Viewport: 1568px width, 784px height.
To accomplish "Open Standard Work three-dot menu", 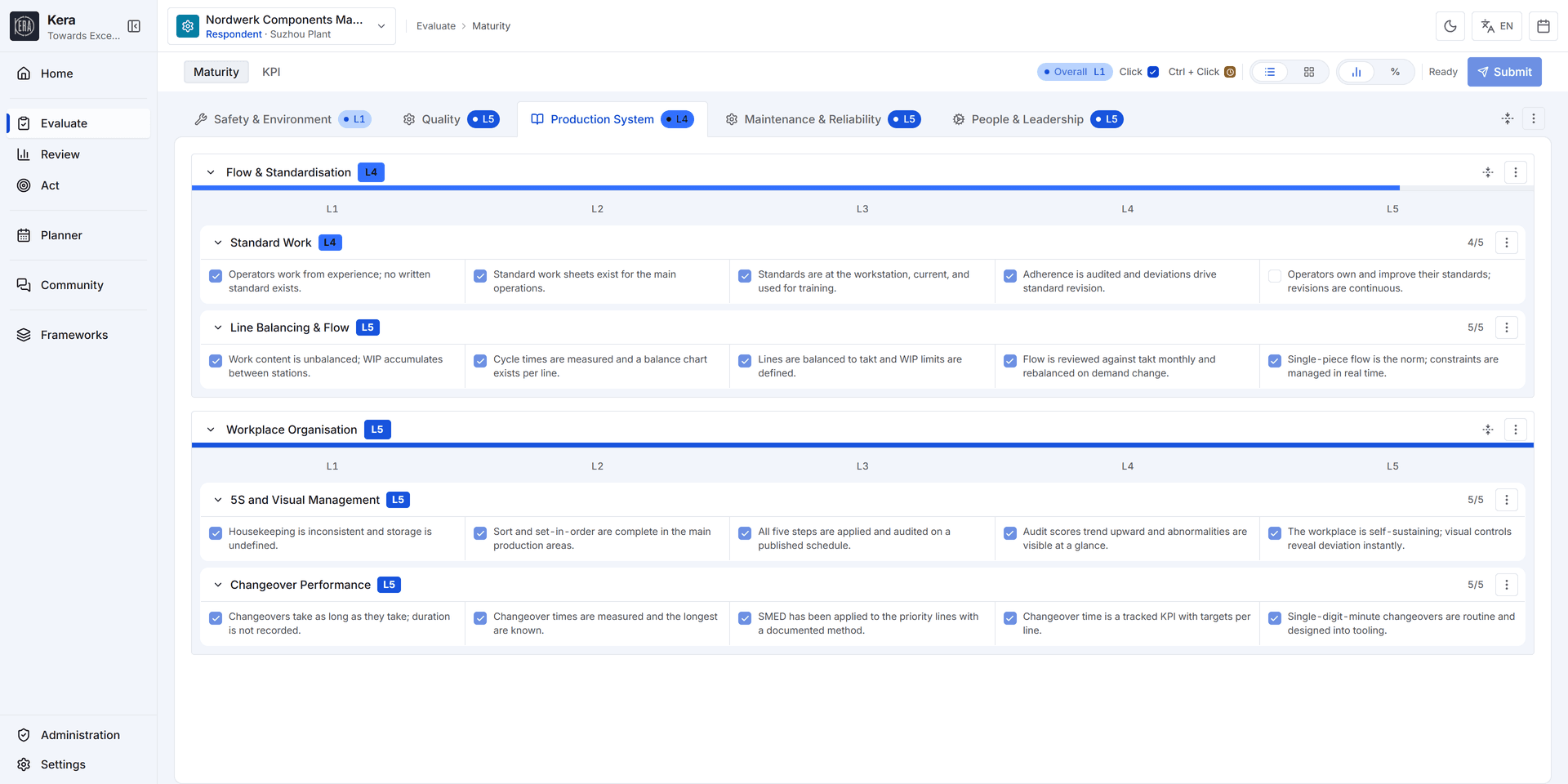I will (x=1507, y=243).
